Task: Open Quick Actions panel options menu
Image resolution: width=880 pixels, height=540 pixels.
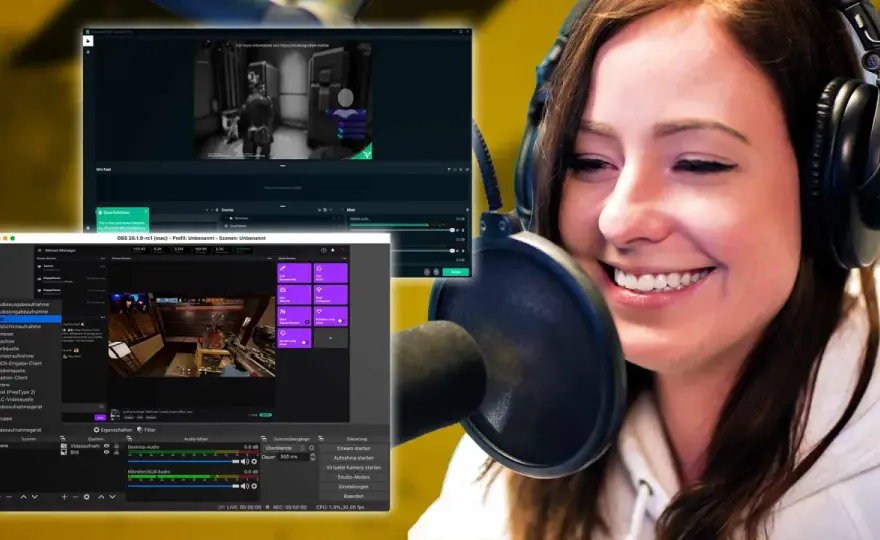Action: [344, 259]
